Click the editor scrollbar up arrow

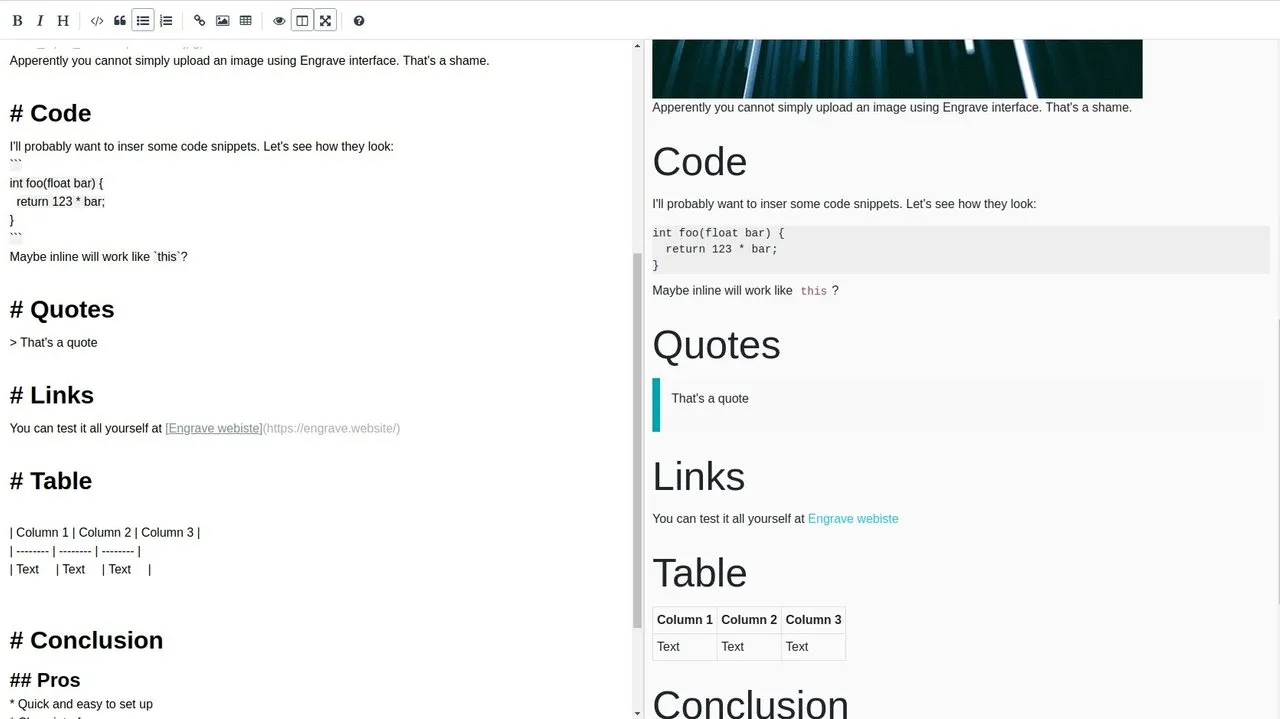point(638,45)
